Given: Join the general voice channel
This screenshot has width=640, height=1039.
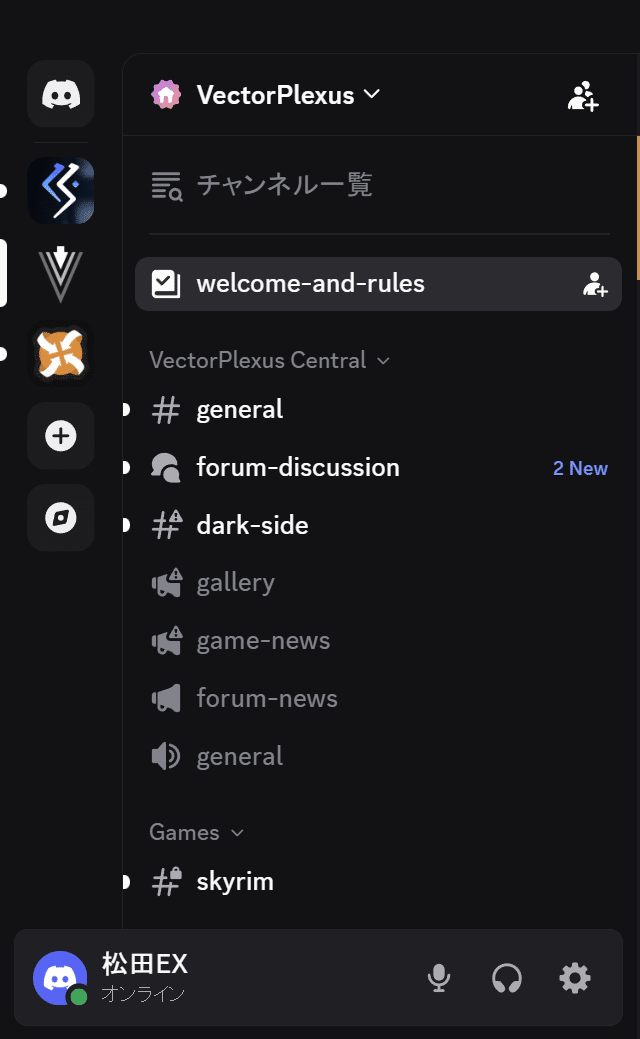Looking at the screenshot, I should click(240, 757).
